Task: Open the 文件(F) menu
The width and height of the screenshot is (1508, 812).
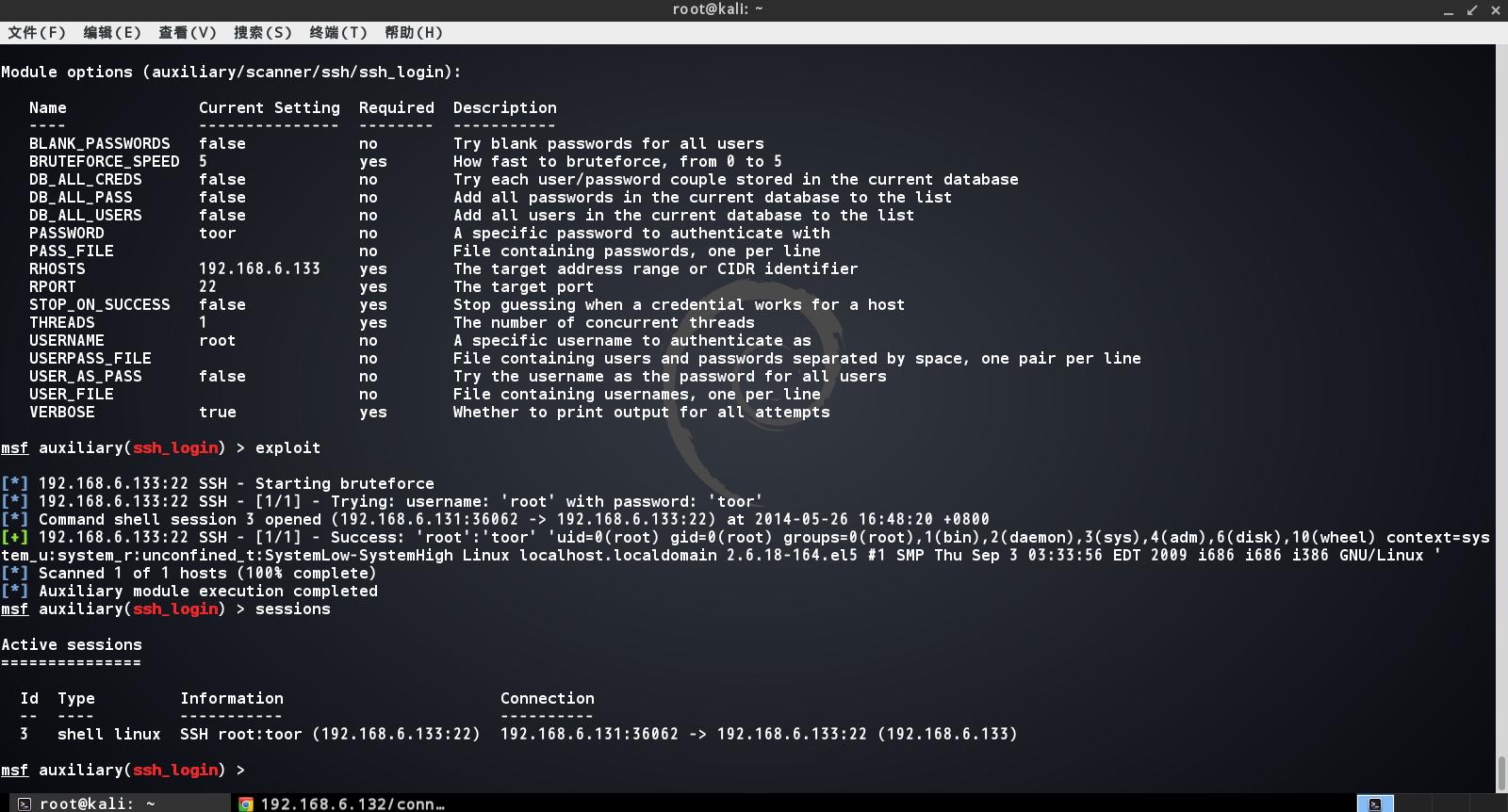Action: point(37,33)
